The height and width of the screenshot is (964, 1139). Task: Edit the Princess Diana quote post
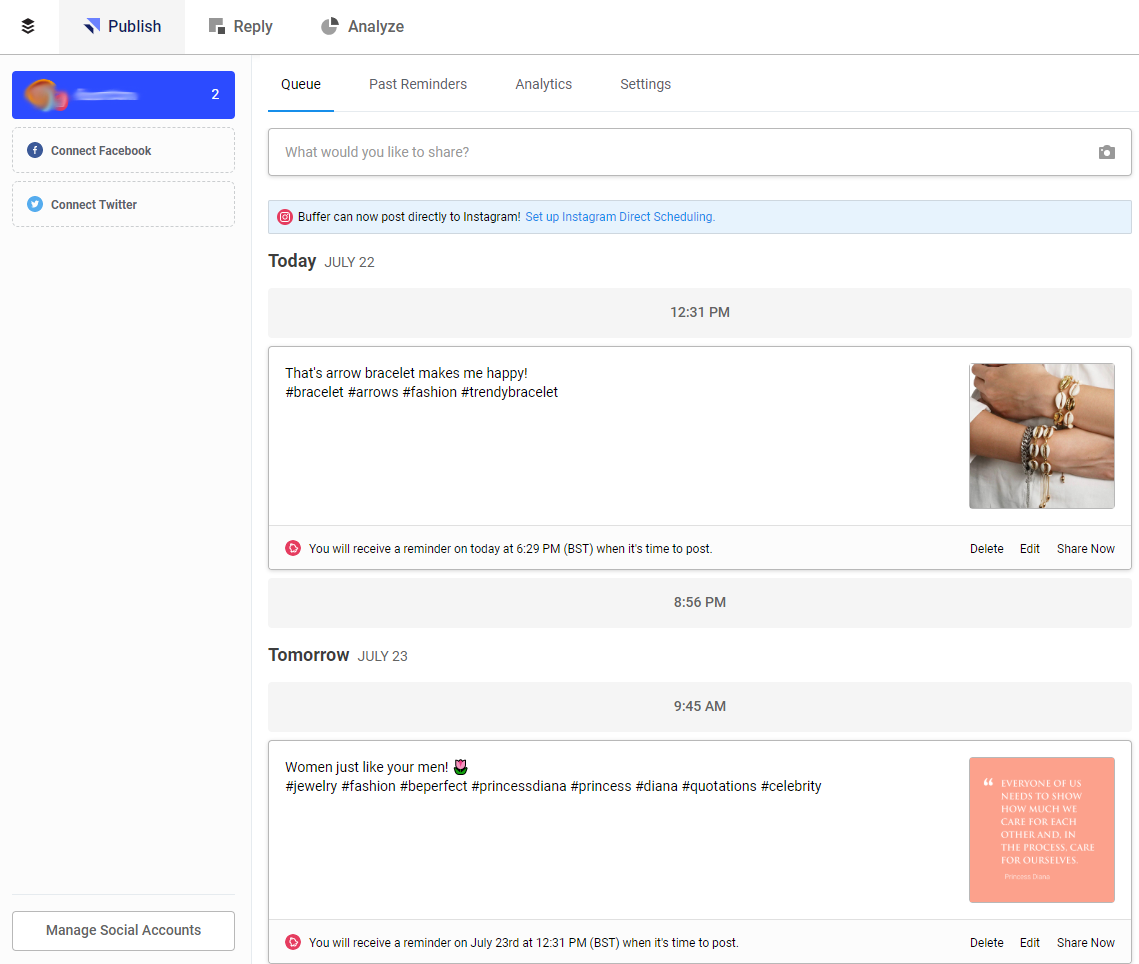click(x=1029, y=943)
